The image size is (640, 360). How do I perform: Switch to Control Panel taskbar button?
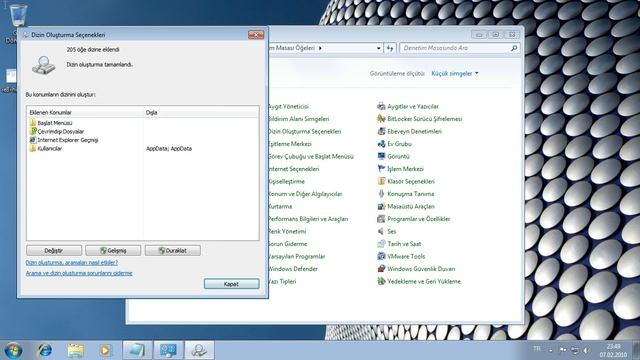click(168, 350)
